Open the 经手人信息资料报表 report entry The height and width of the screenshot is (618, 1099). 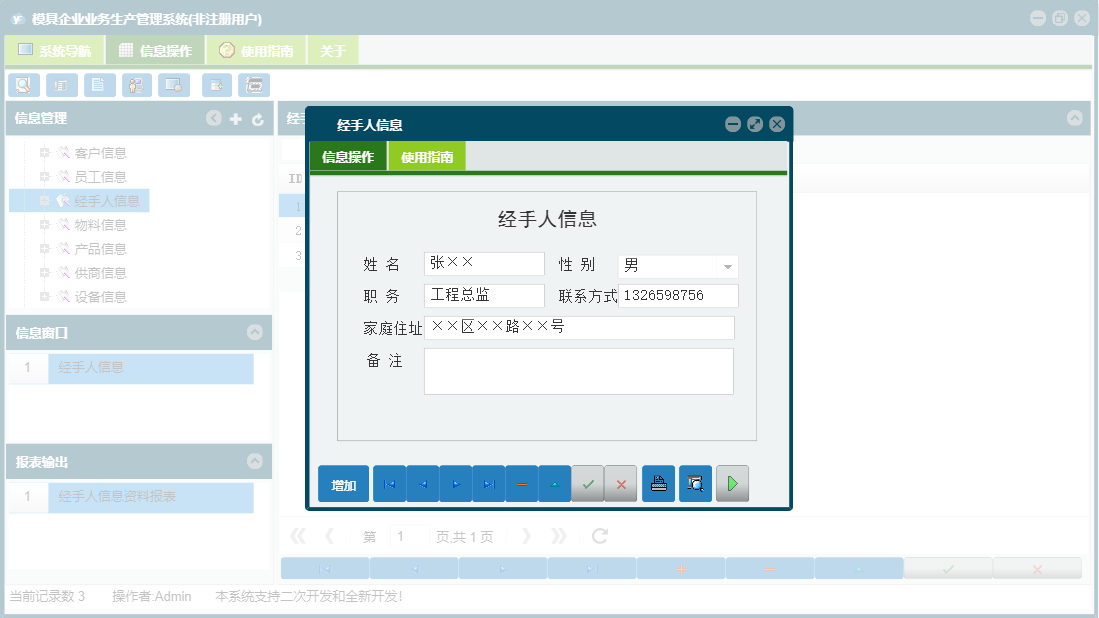click(150, 497)
